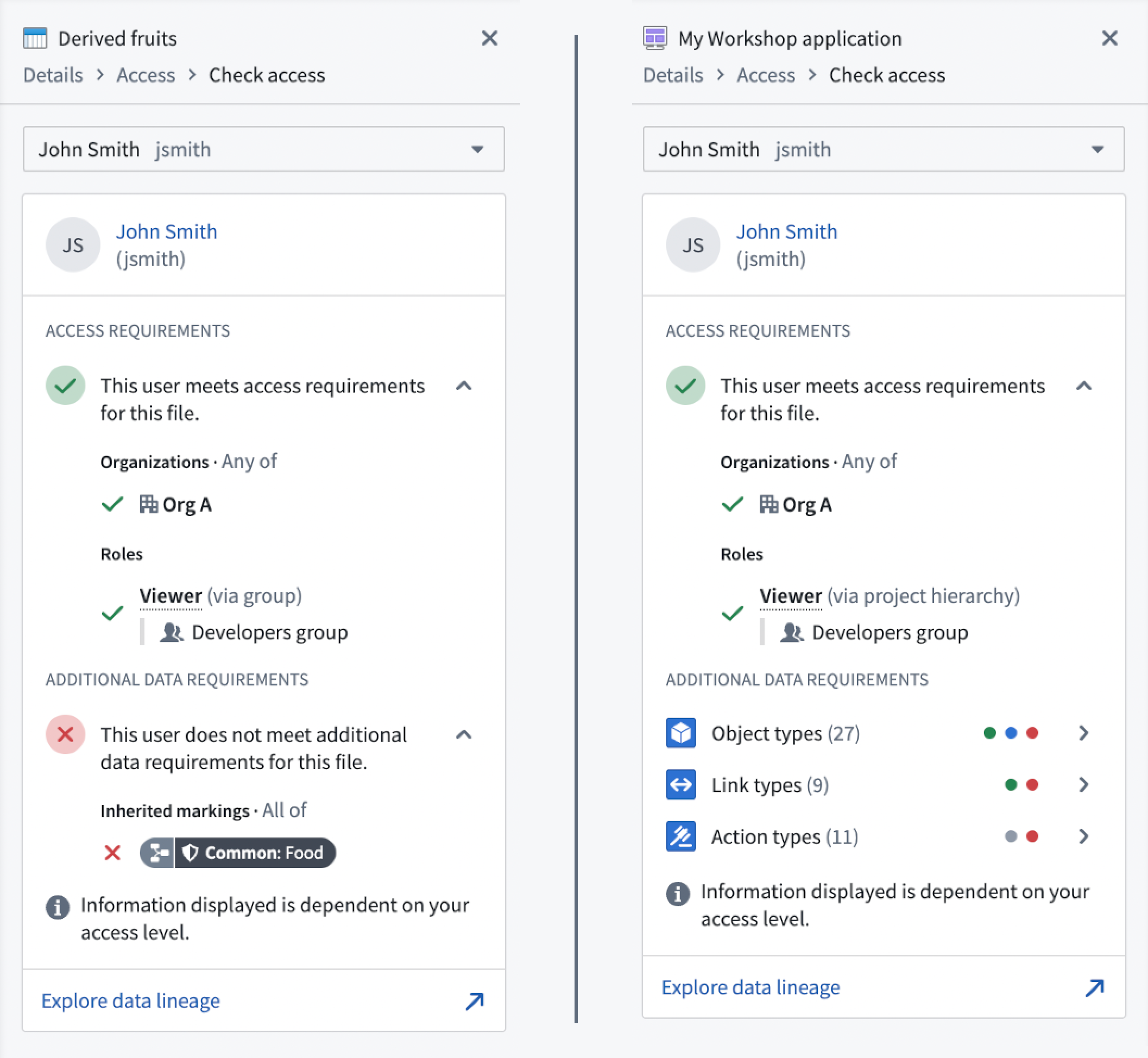The image size is (1148, 1058).
Task: Click Developers group icon in Derived fruits panel
Action: tap(171, 632)
